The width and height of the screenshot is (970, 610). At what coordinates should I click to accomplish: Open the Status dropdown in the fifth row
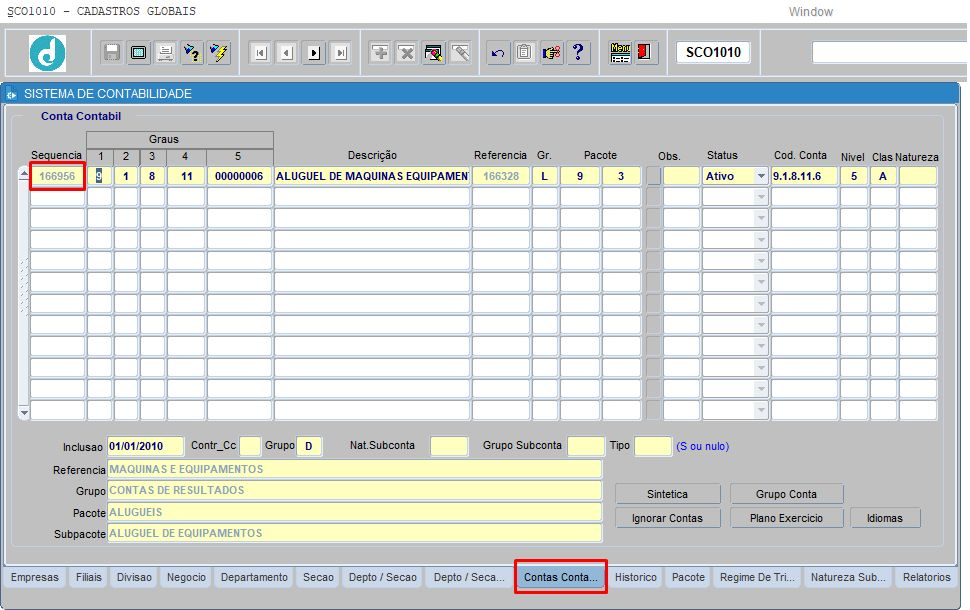(761, 261)
